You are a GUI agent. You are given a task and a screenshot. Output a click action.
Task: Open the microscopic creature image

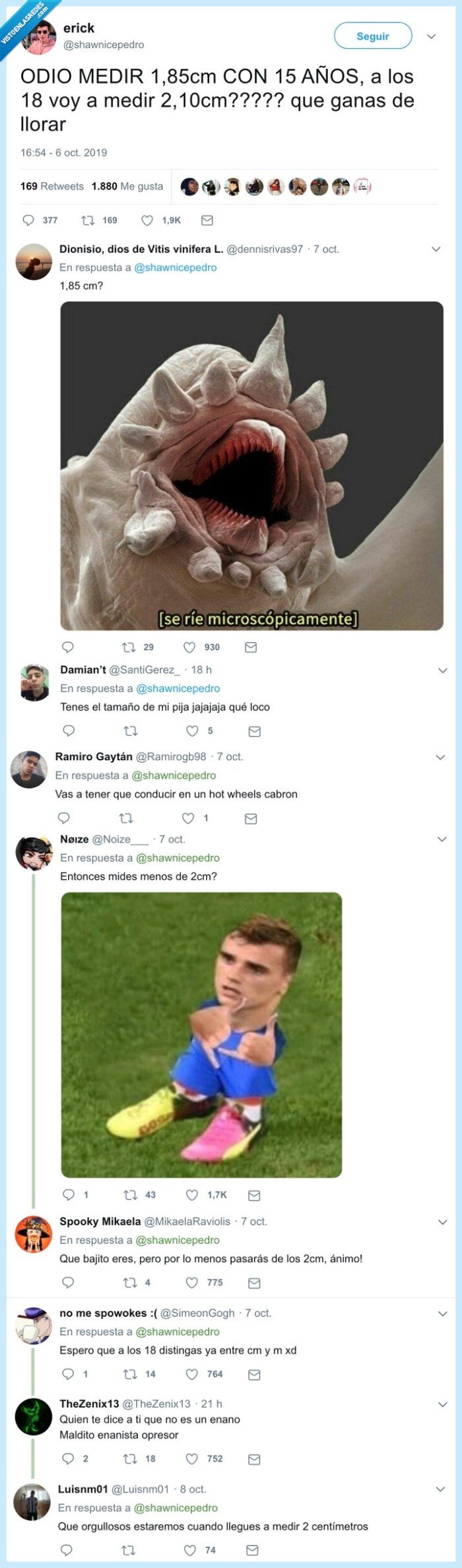tap(251, 466)
